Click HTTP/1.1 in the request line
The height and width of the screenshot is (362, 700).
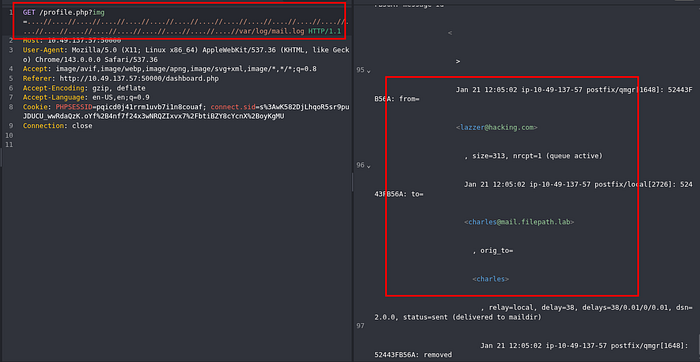click(x=325, y=32)
